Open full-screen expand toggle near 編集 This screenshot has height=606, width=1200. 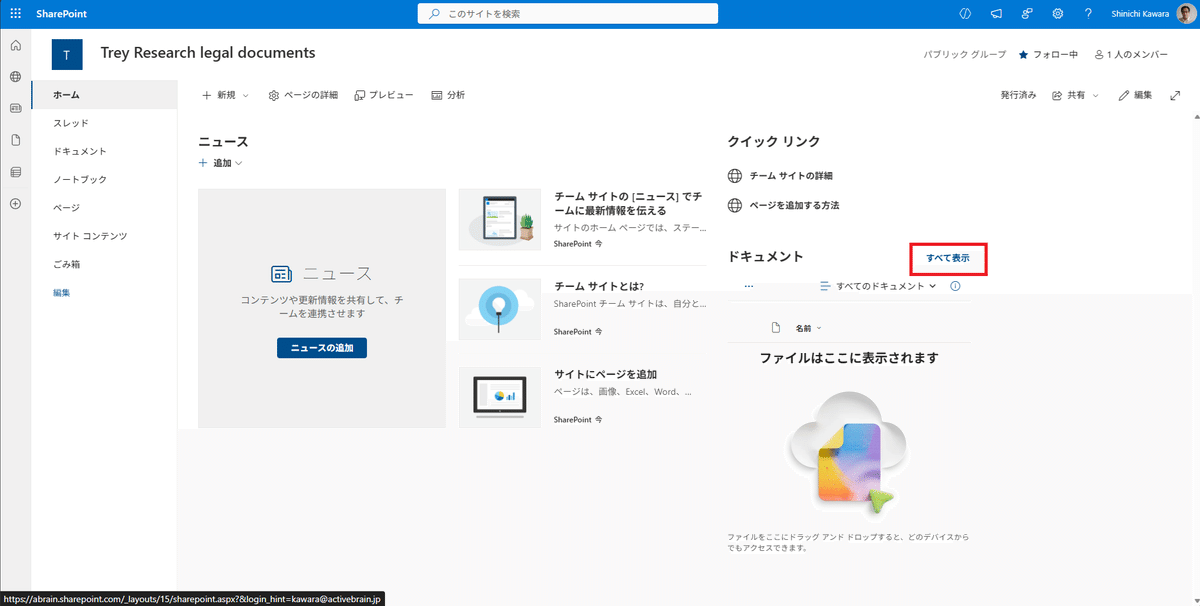click(1175, 94)
